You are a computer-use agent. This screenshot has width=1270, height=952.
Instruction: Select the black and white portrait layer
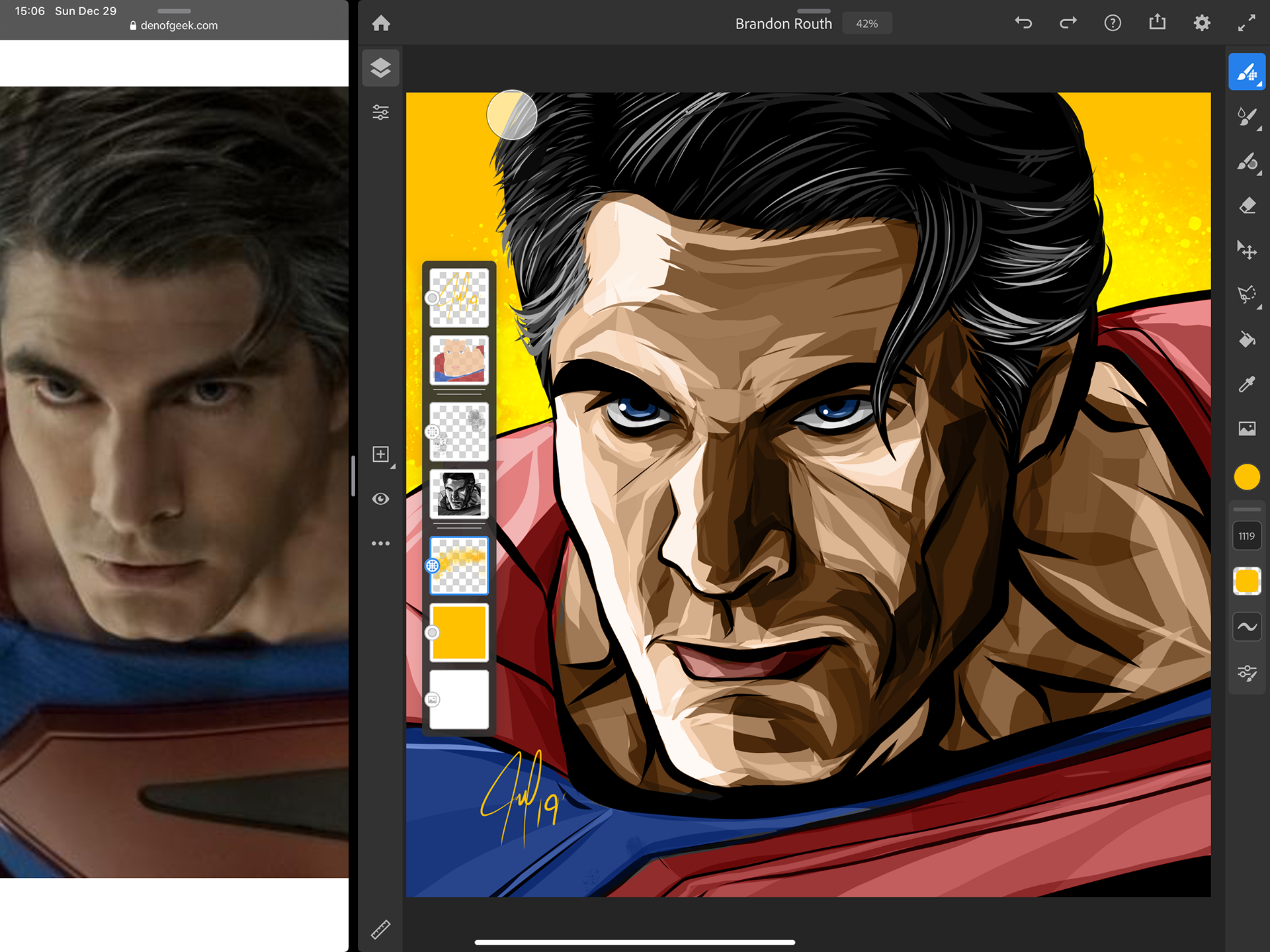[x=459, y=494]
